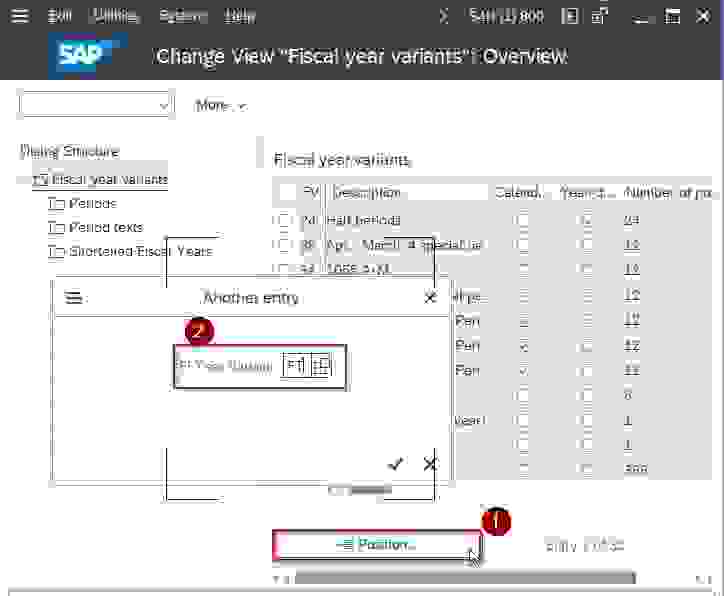The width and height of the screenshot is (724, 596).
Task: Select the Apr.-March row marker
Action: point(284,244)
